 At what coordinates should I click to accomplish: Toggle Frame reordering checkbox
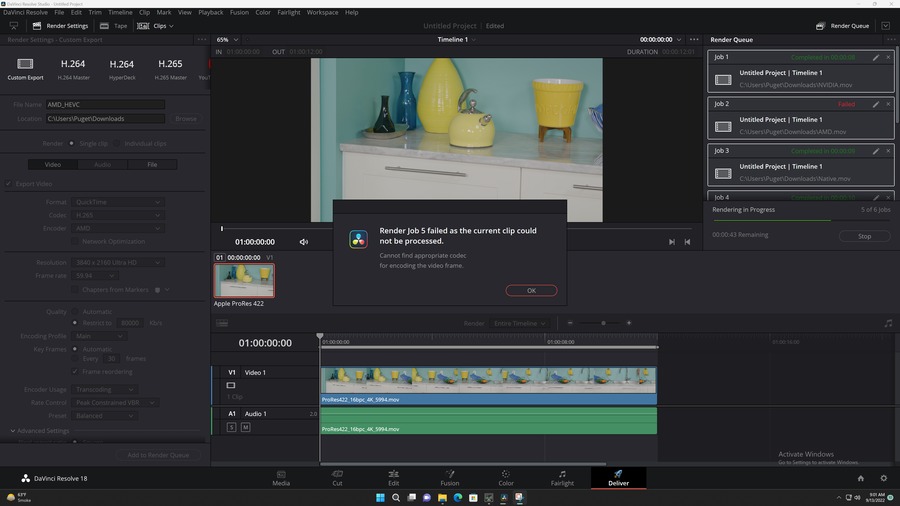coord(75,372)
